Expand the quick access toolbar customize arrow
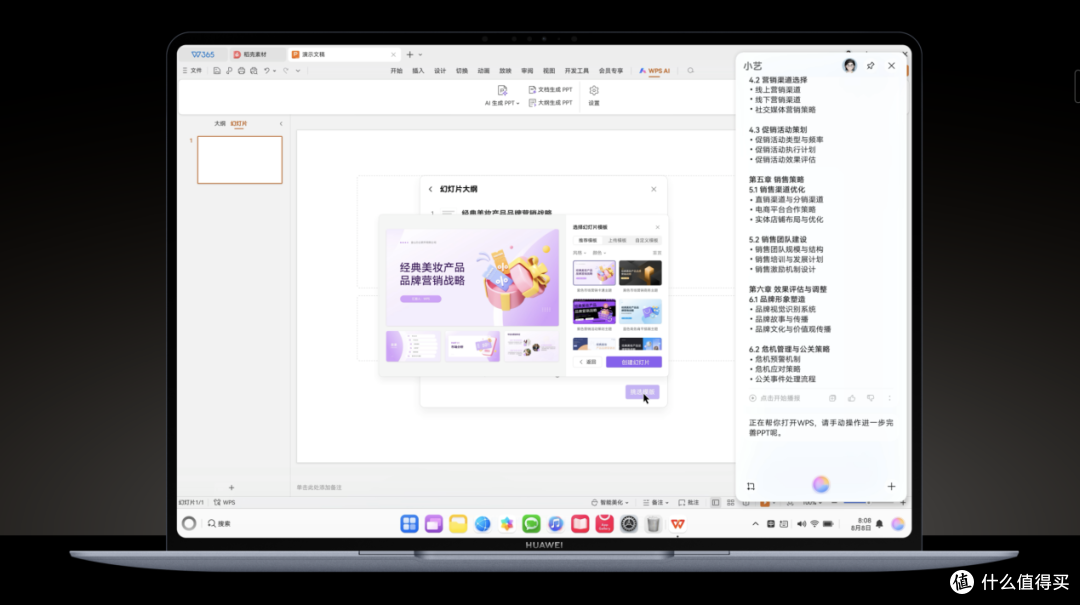Screen dimensions: 1080x605 pos(298,71)
